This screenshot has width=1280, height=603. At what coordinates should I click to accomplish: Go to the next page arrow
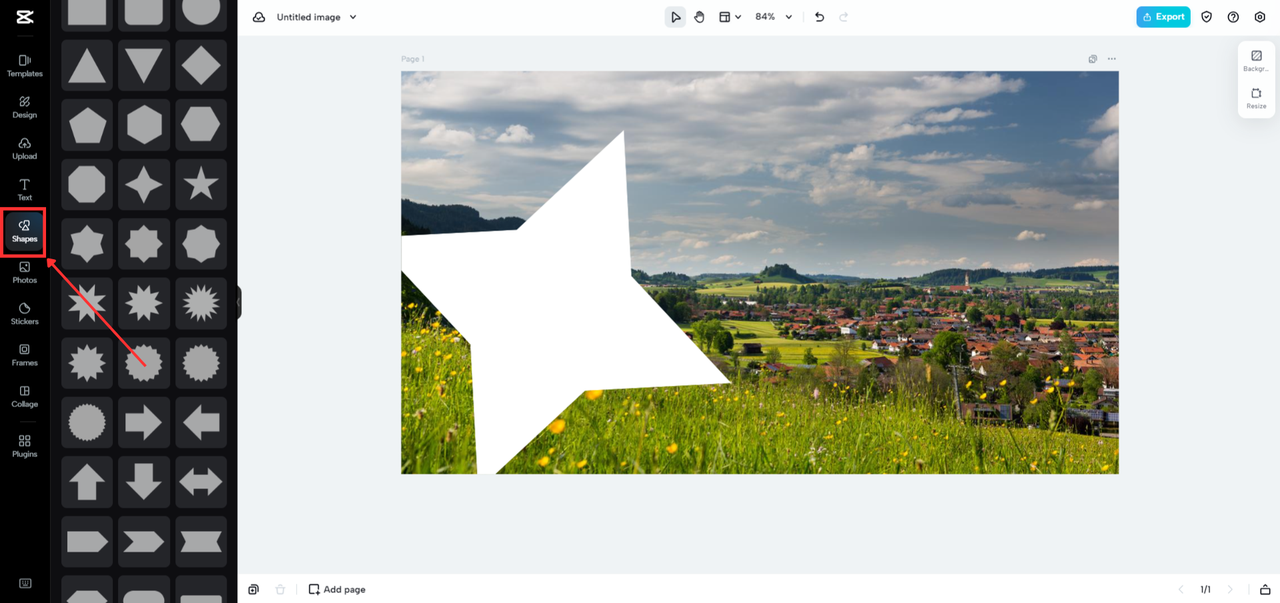(1230, 589)
